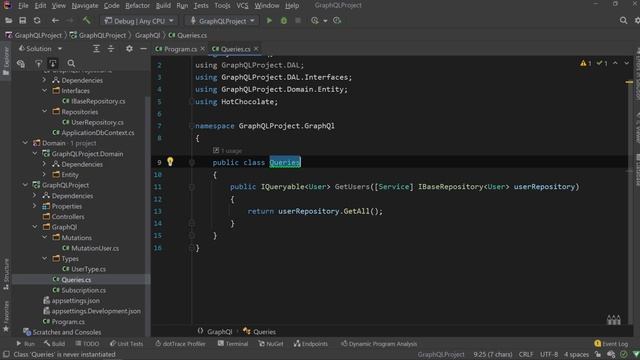Click the UTF-8 encoding indicator
Screen dimensions: 640x360
549,354
